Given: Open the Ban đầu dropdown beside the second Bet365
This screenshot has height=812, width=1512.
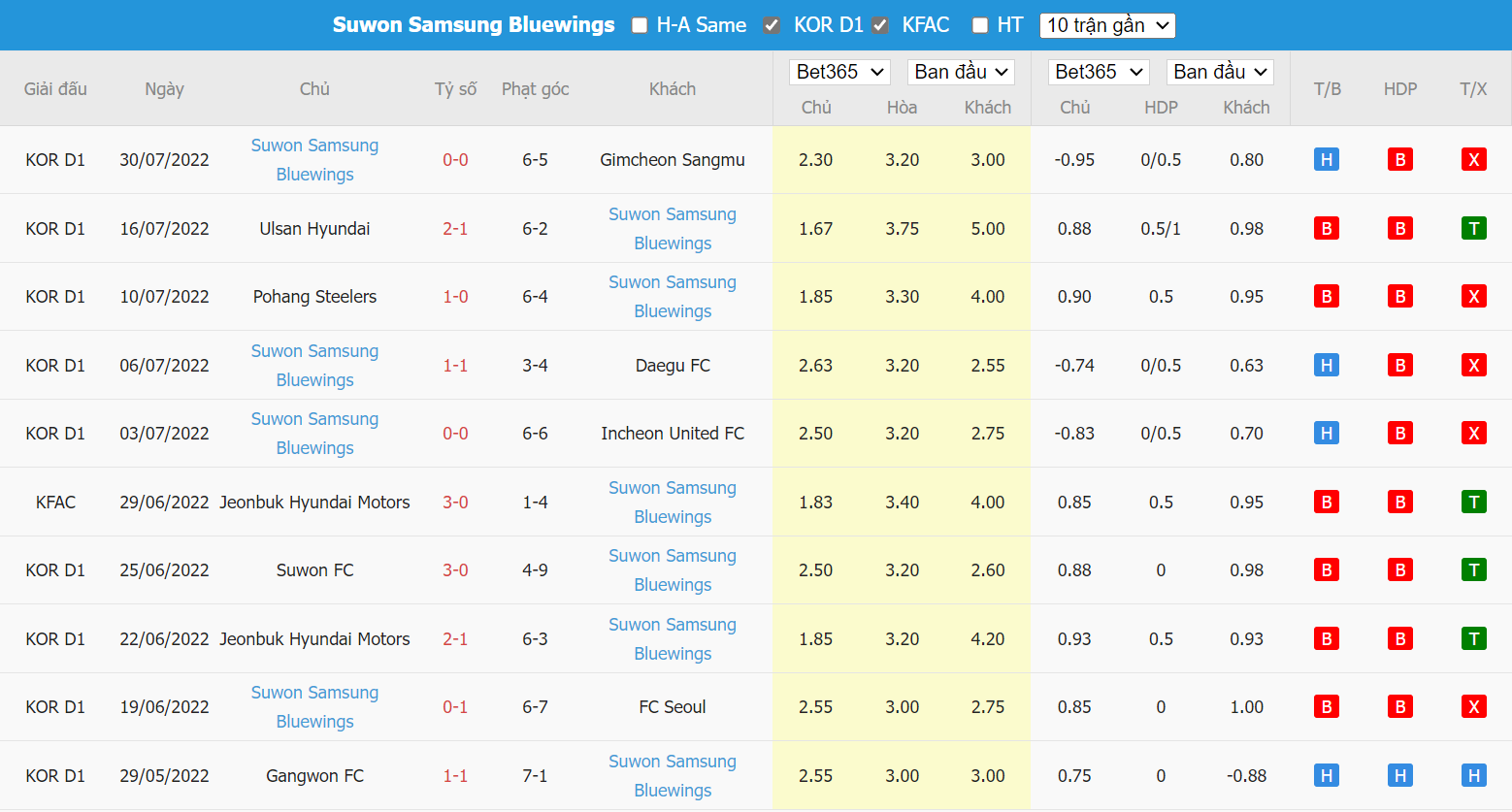Looking at the screenshot, I should tap(1220, 72).
